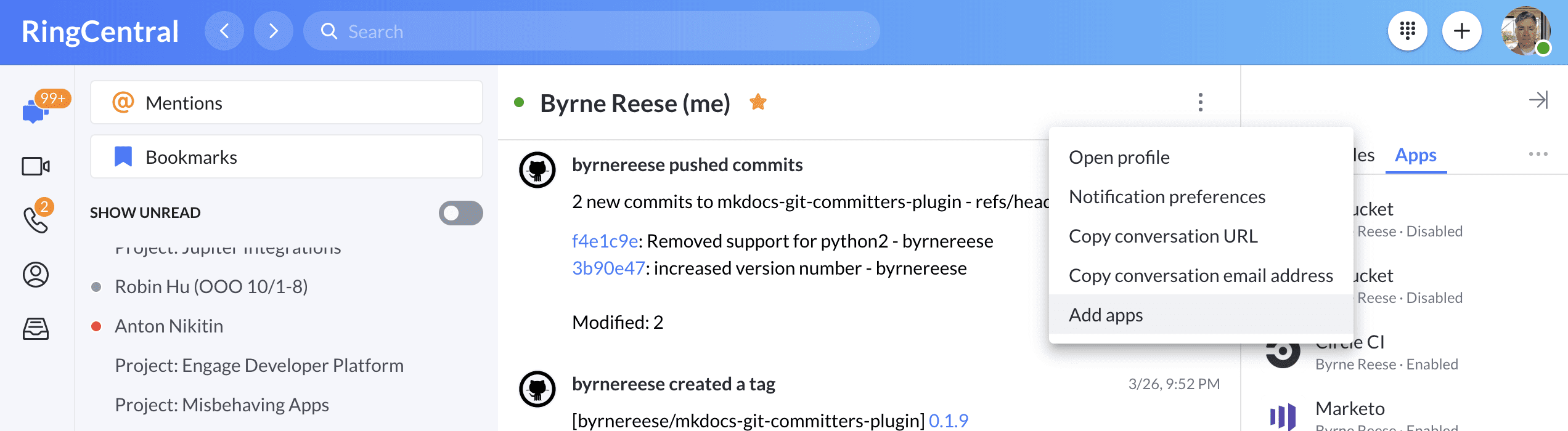Click into the Search field
Screen dimensions: 1568x431
(x=592, y=31)
